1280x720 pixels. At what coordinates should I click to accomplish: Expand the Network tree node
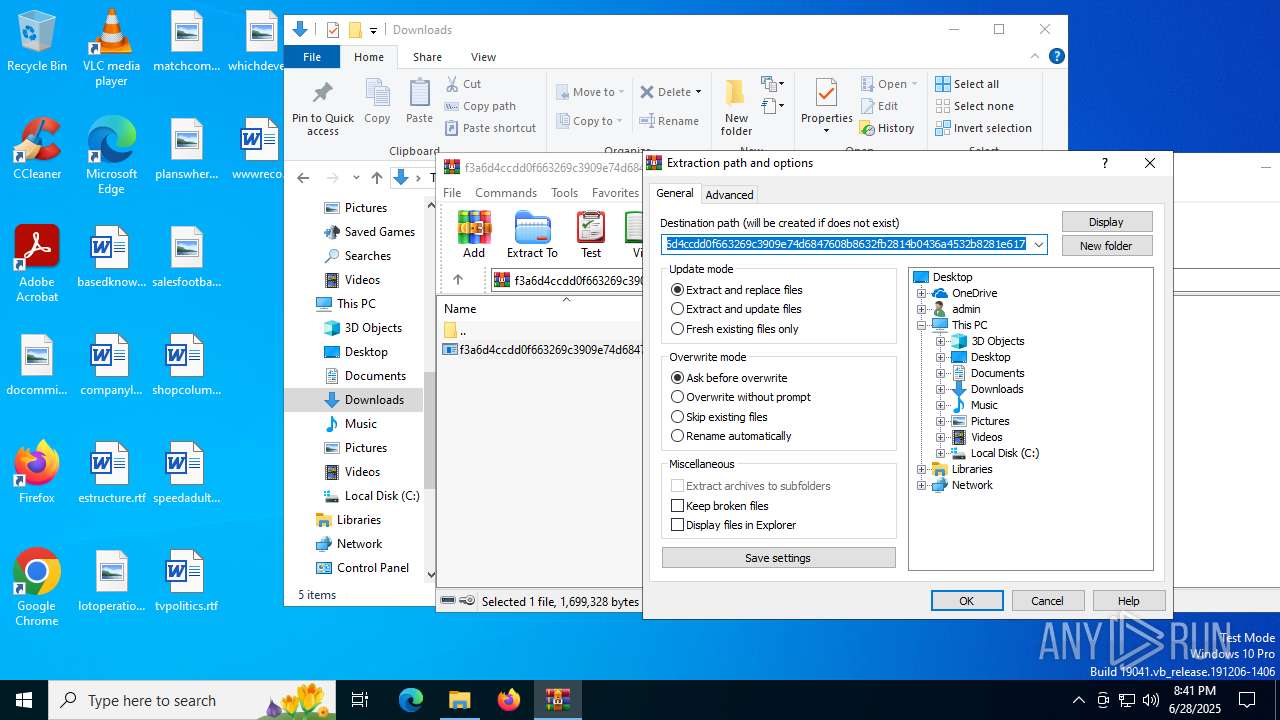[922, 485]
